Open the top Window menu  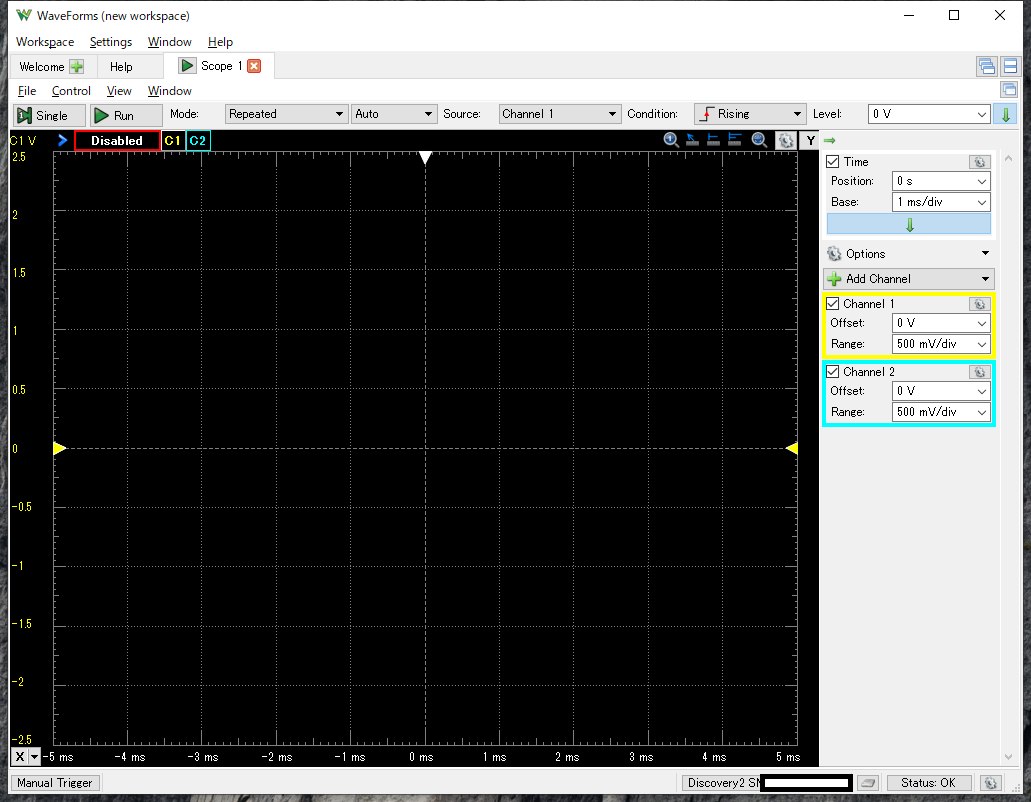(x=170, y=42)
